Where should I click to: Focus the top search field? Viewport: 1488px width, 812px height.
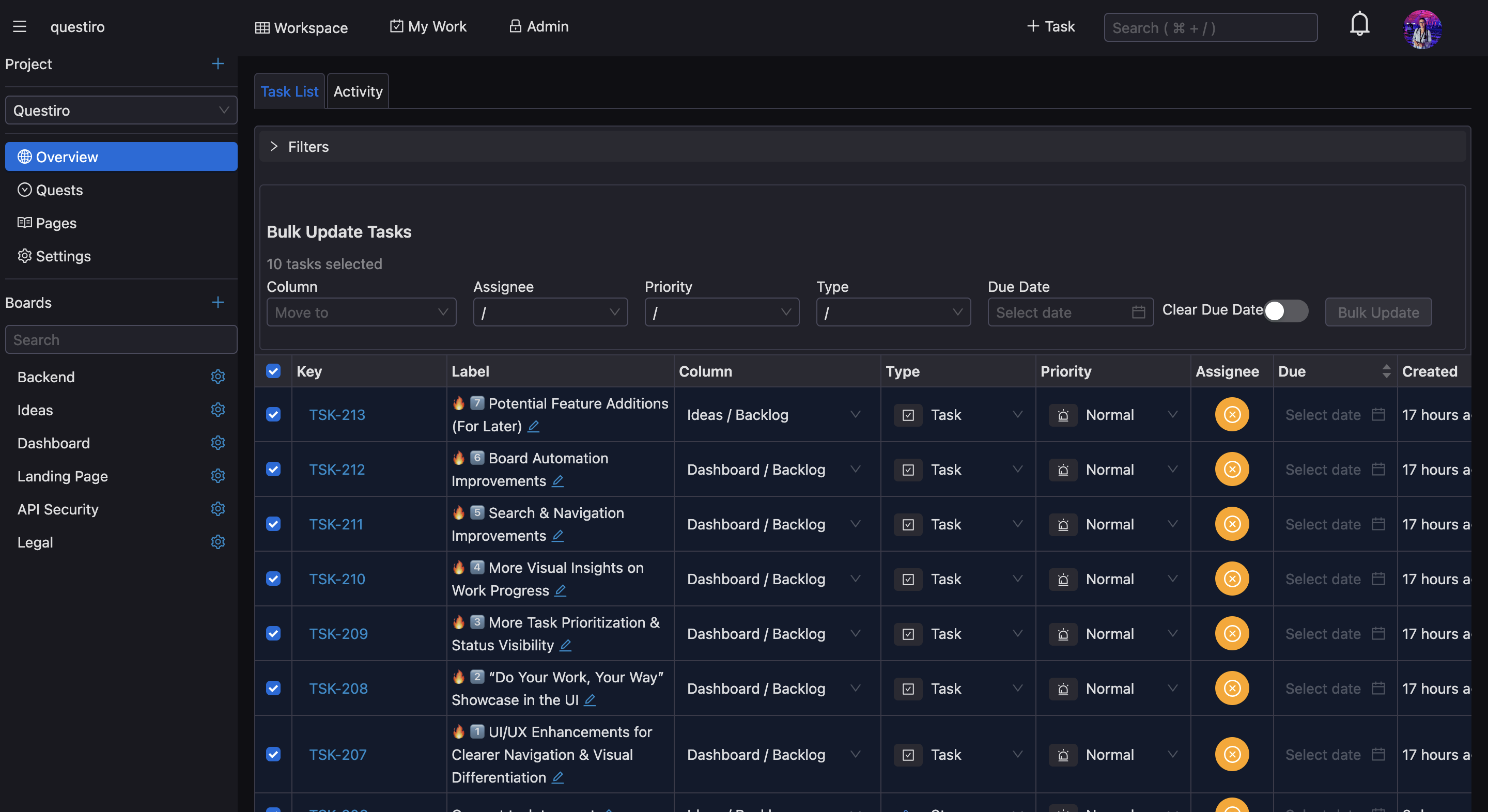pos(1211,27)
